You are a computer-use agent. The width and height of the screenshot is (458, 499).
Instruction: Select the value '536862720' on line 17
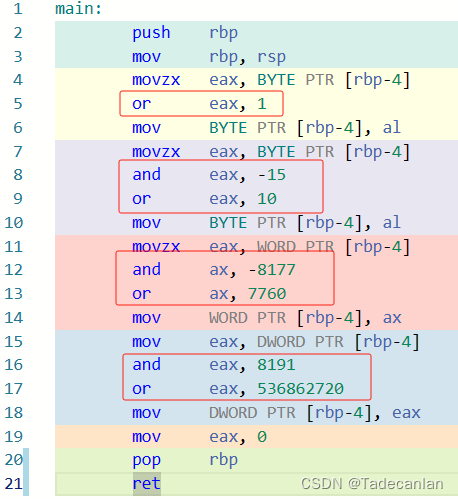pos(300,389)
